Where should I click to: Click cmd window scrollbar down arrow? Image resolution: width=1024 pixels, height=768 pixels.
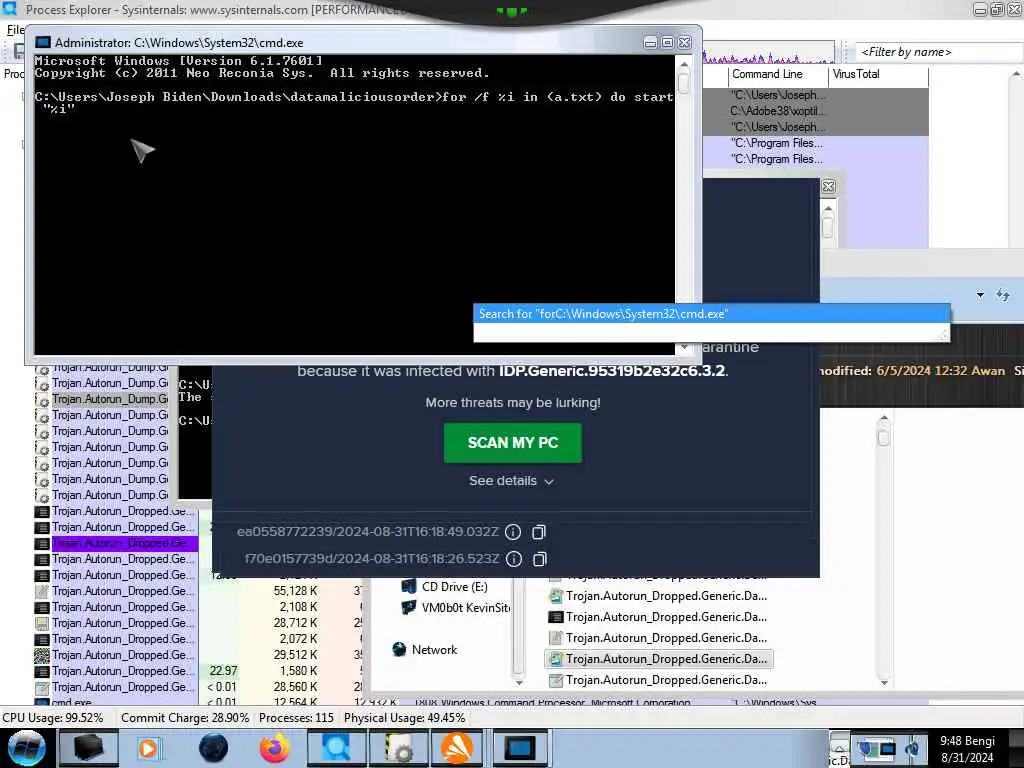(x=684, y=348)
